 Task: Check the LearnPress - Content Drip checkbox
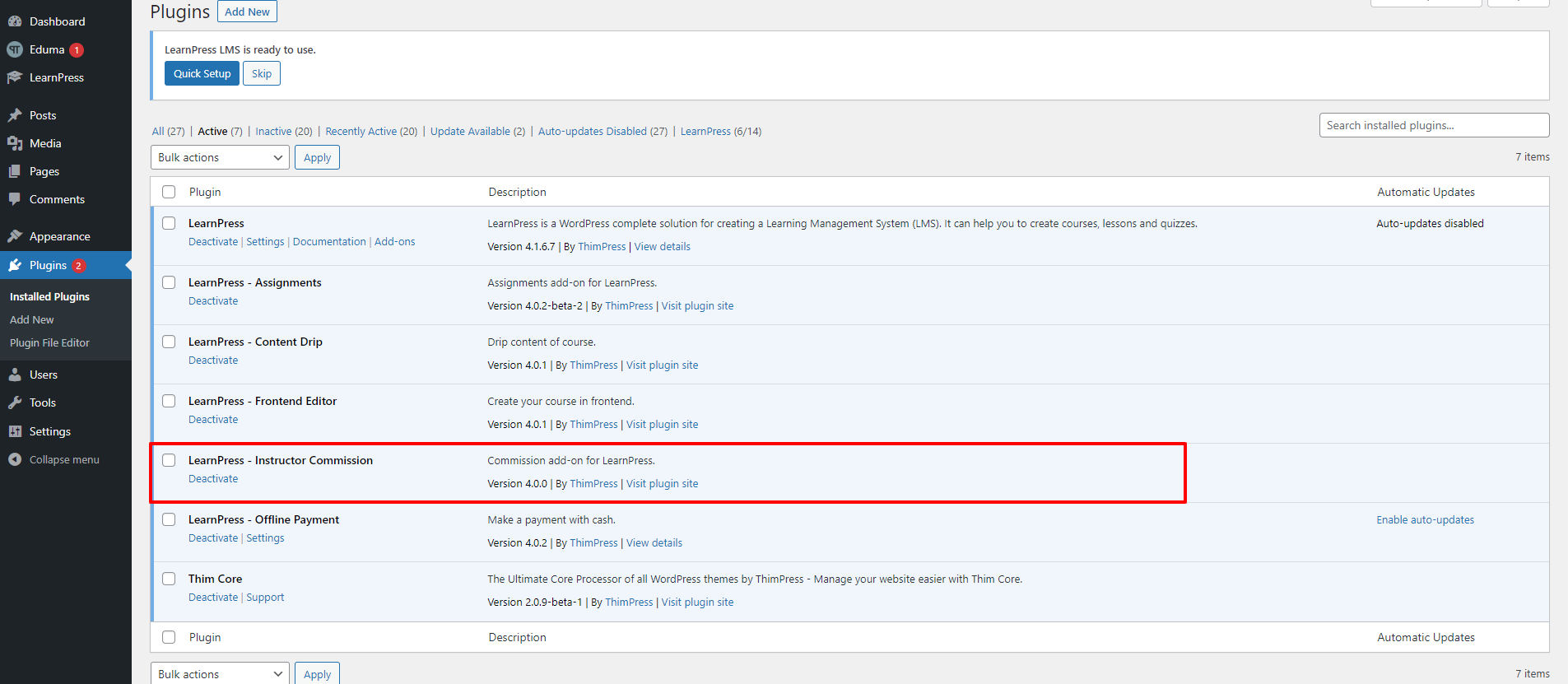tap(169, 342)
